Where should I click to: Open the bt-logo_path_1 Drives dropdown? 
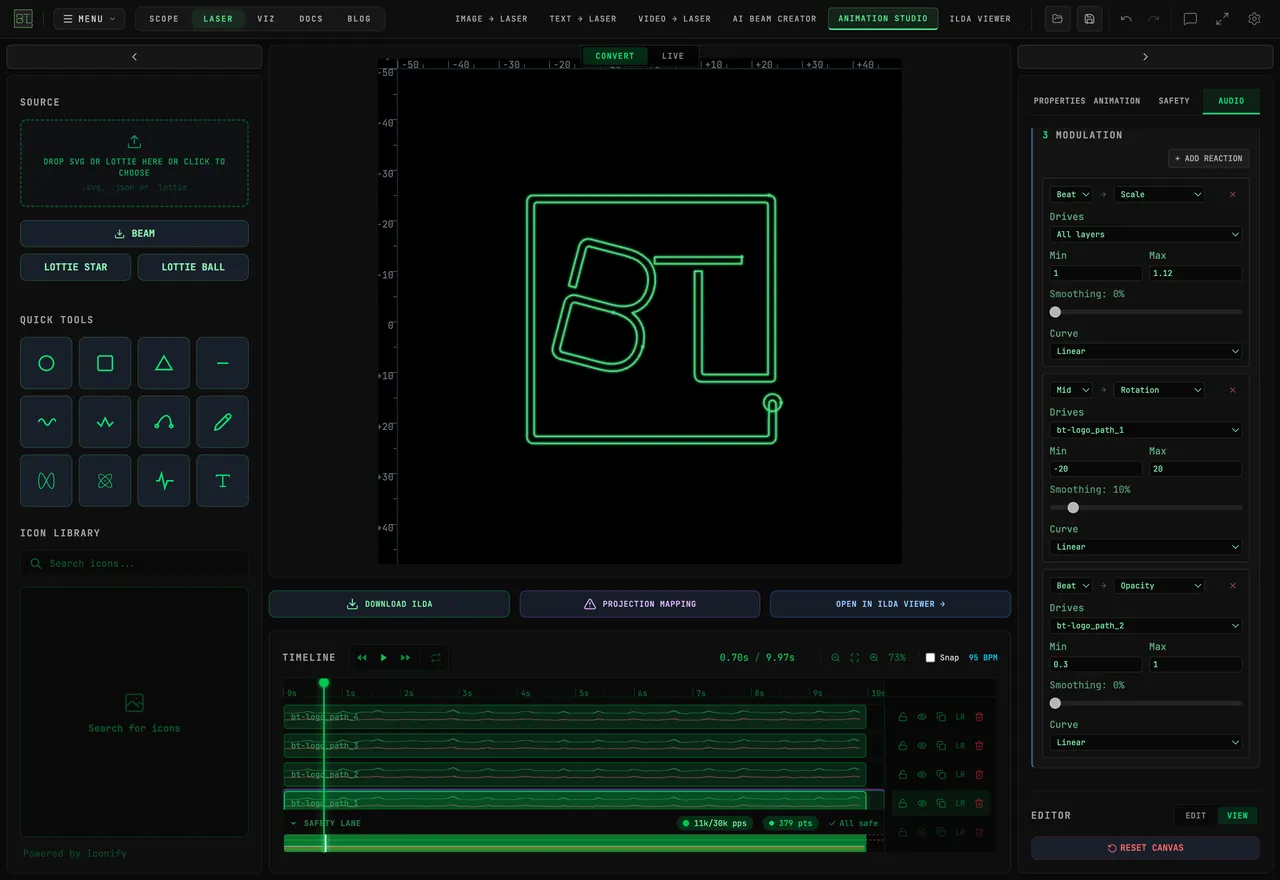pos(1146,430)
